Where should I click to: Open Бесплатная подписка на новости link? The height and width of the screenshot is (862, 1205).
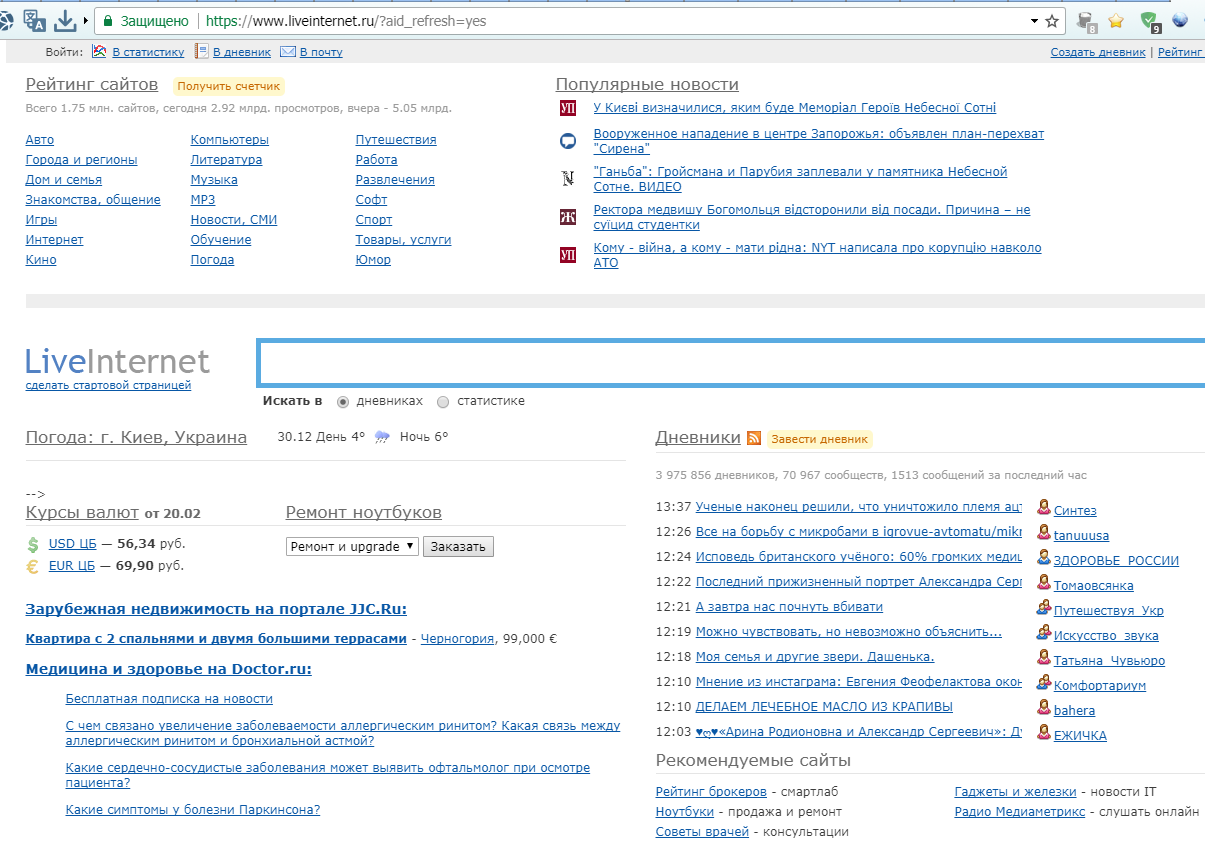coord(169,699)
